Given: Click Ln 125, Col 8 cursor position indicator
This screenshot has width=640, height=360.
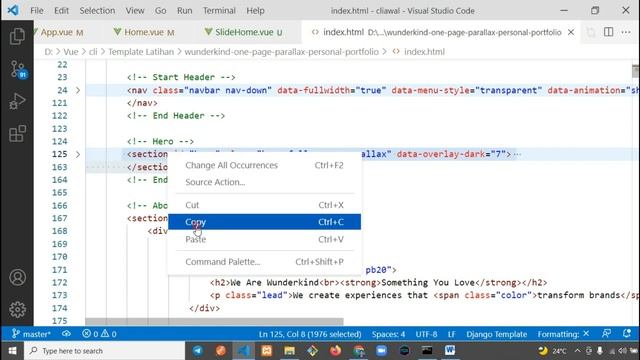Looking at the screenshot, I should [x=310, y=334].
